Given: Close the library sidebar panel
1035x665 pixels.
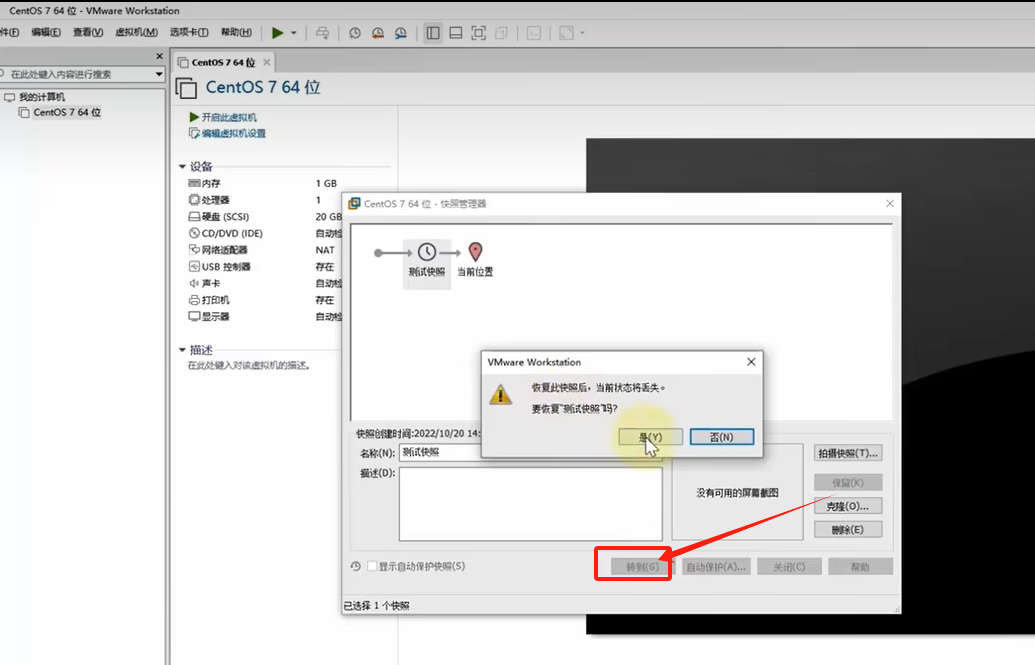Looking at the screenshot, I should tap(159, 56).
